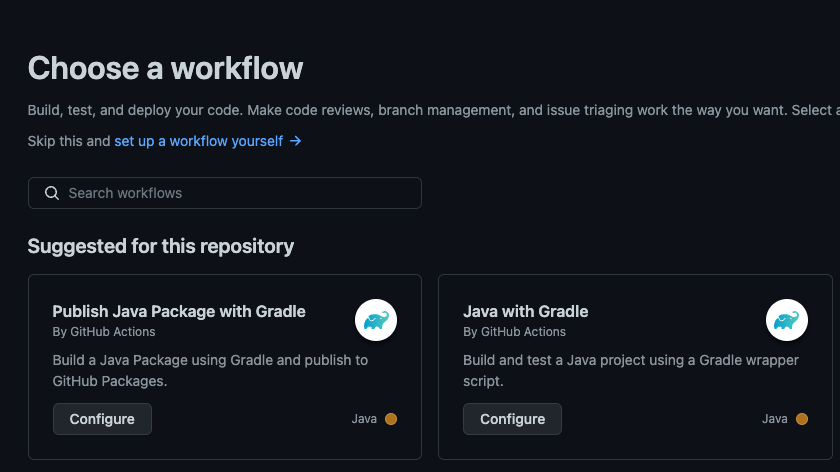Click By GitHub Actions under Publish Java Package
Viewport: 840px width, 472px height.
coord(104,332)
